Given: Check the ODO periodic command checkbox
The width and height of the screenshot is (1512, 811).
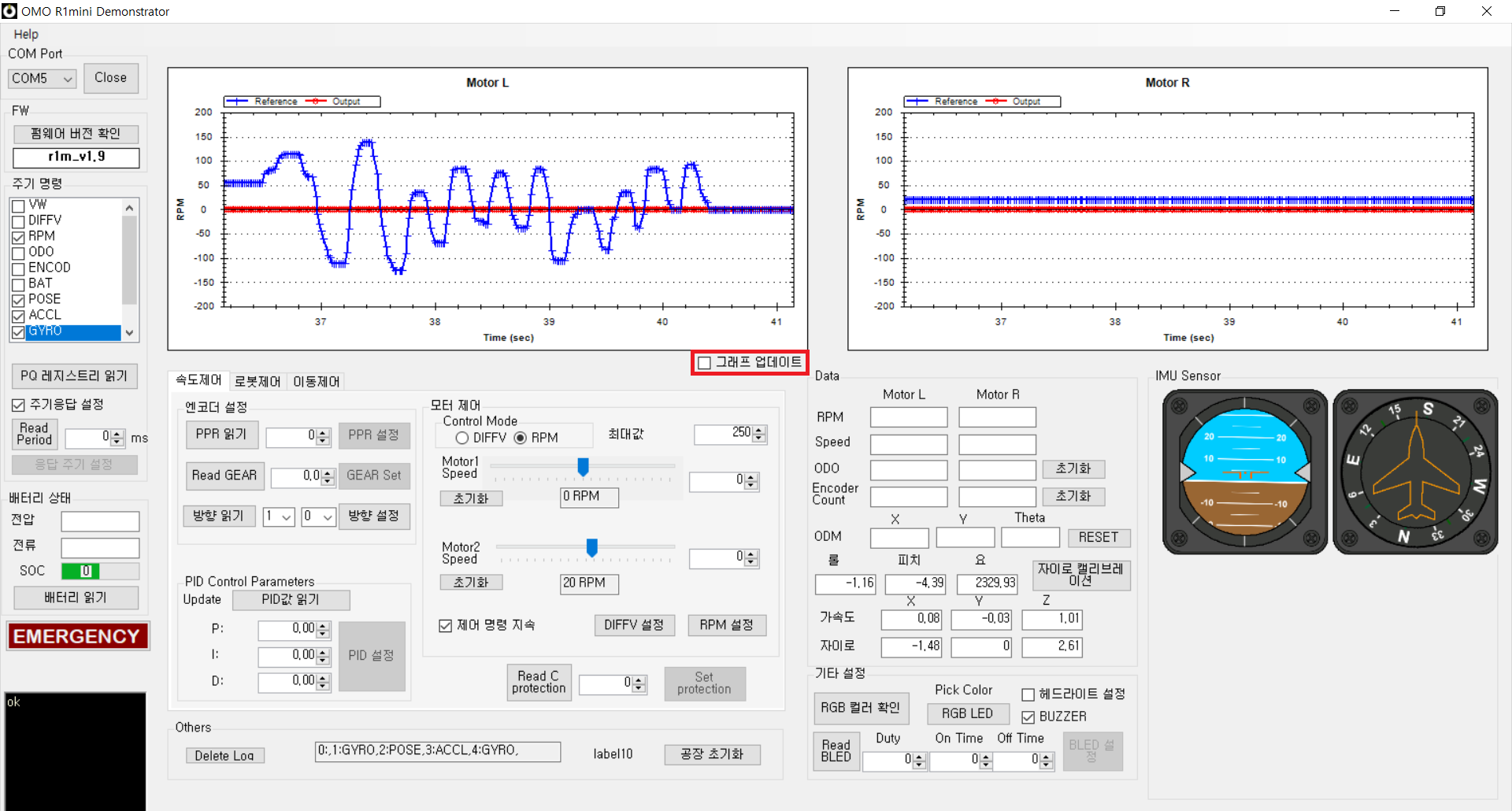Looking at the screenshot, I should pyautogui.click(x=18, y=253).
